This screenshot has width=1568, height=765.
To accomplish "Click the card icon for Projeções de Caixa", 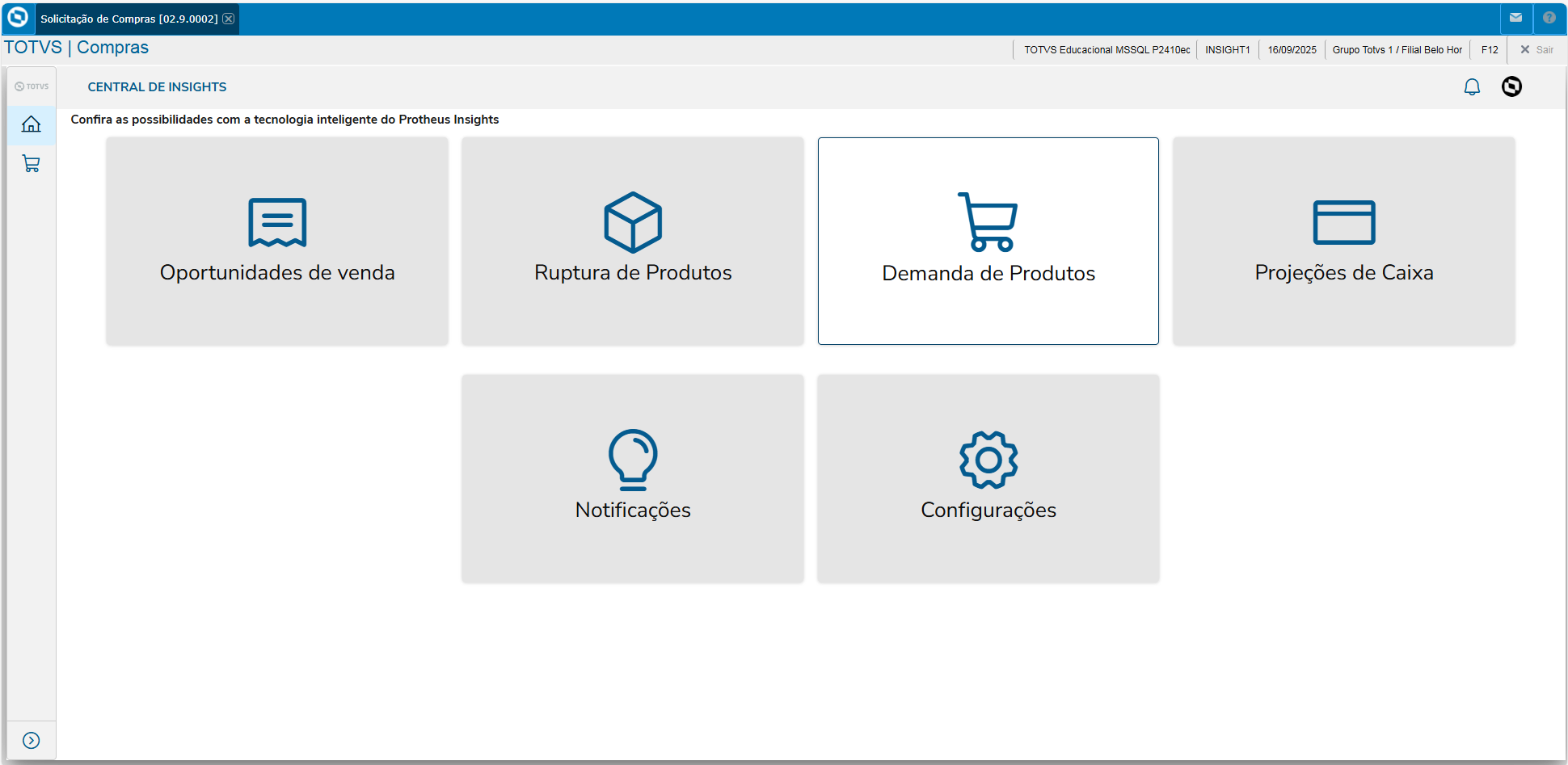I will 1344,222.
